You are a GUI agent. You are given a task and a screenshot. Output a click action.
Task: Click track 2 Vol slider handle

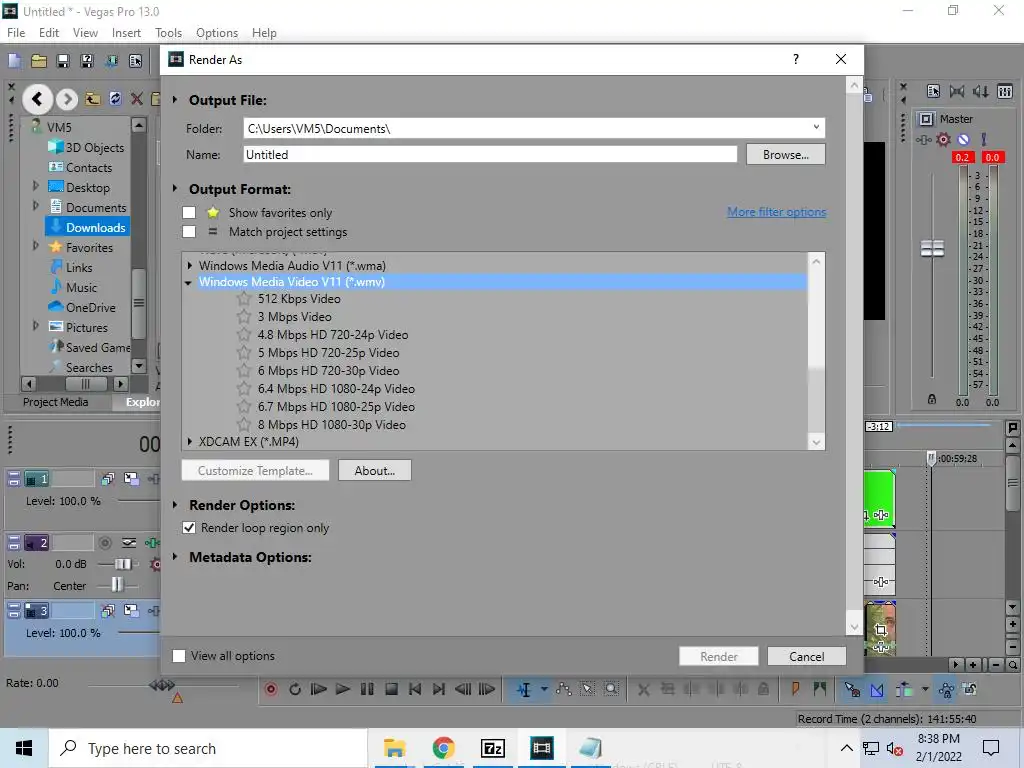123,564
